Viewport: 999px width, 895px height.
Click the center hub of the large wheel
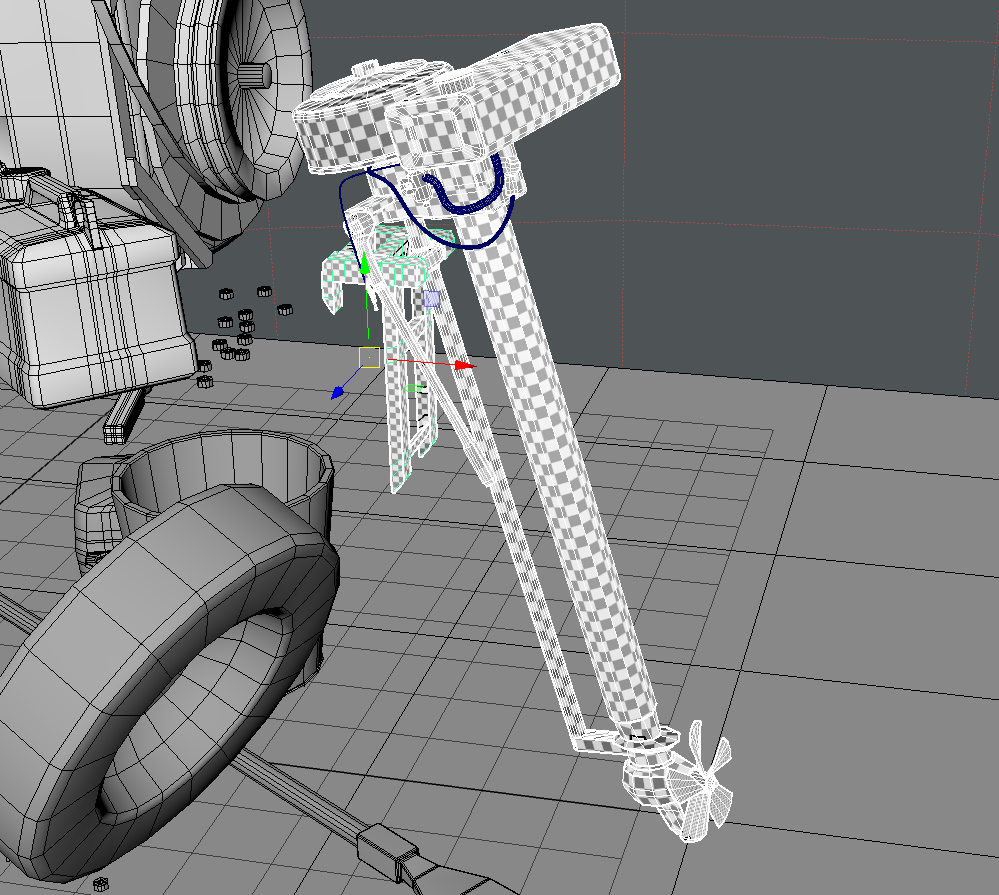point(255,74)
